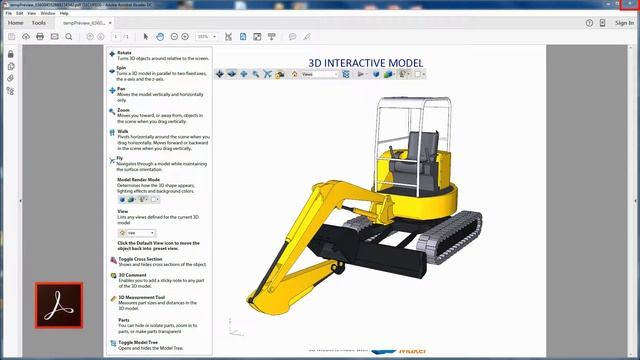Go to next page arrow
640x360 pixels.
pyautogui.click(x=101, y=37)
